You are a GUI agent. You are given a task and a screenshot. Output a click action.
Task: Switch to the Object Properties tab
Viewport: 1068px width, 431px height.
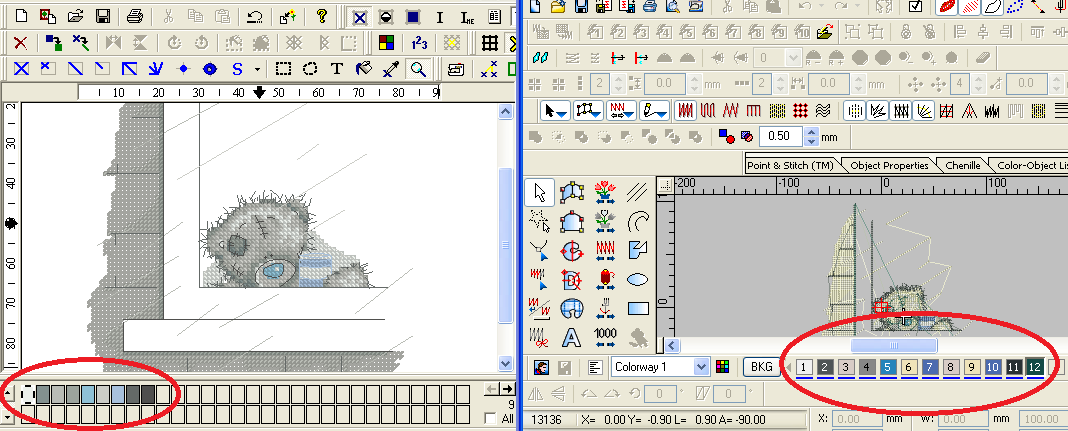890,165
